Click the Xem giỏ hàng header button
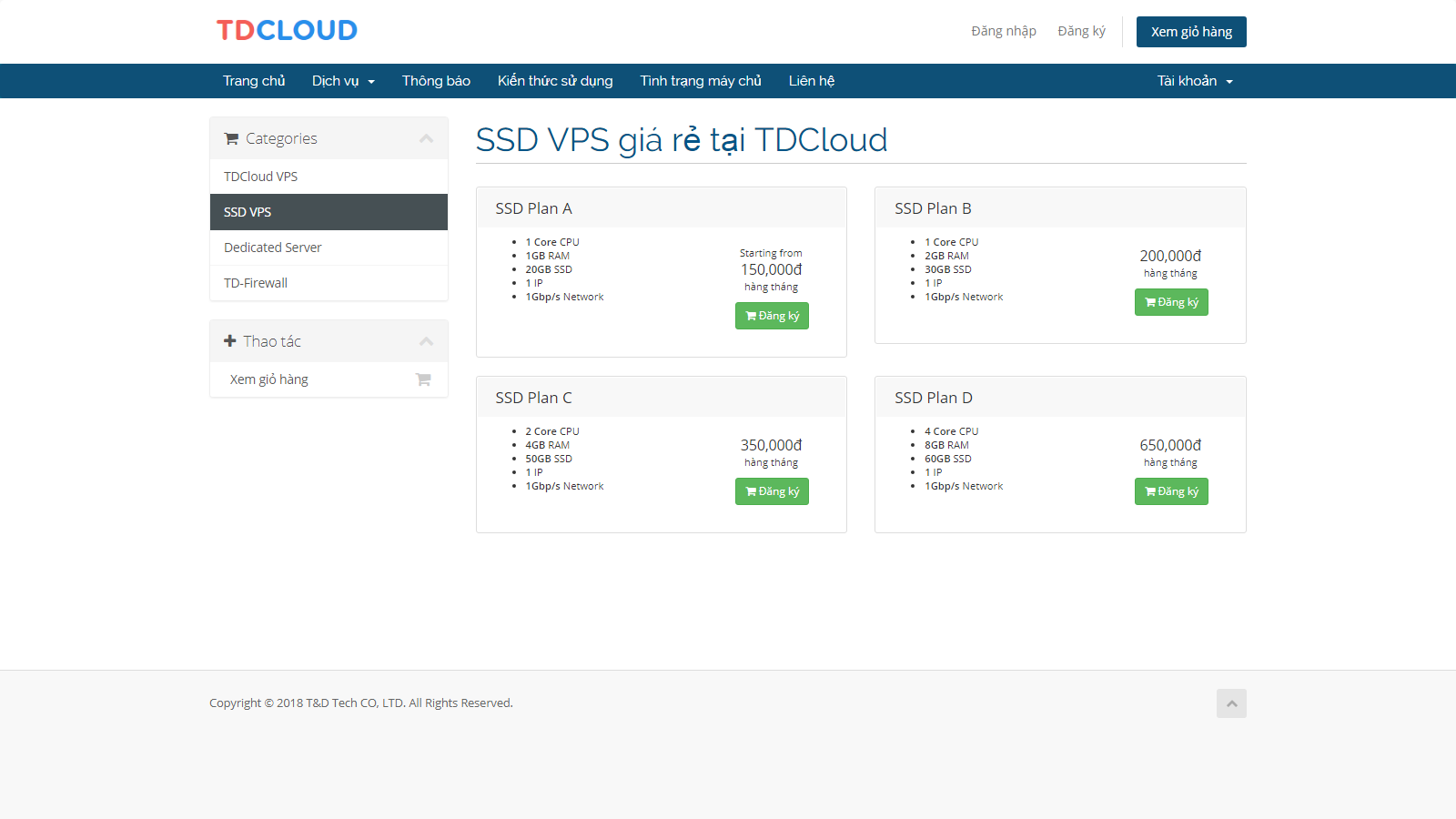Image resolution: width=1456 pixels, height=819 pixels. point(1191,32)
